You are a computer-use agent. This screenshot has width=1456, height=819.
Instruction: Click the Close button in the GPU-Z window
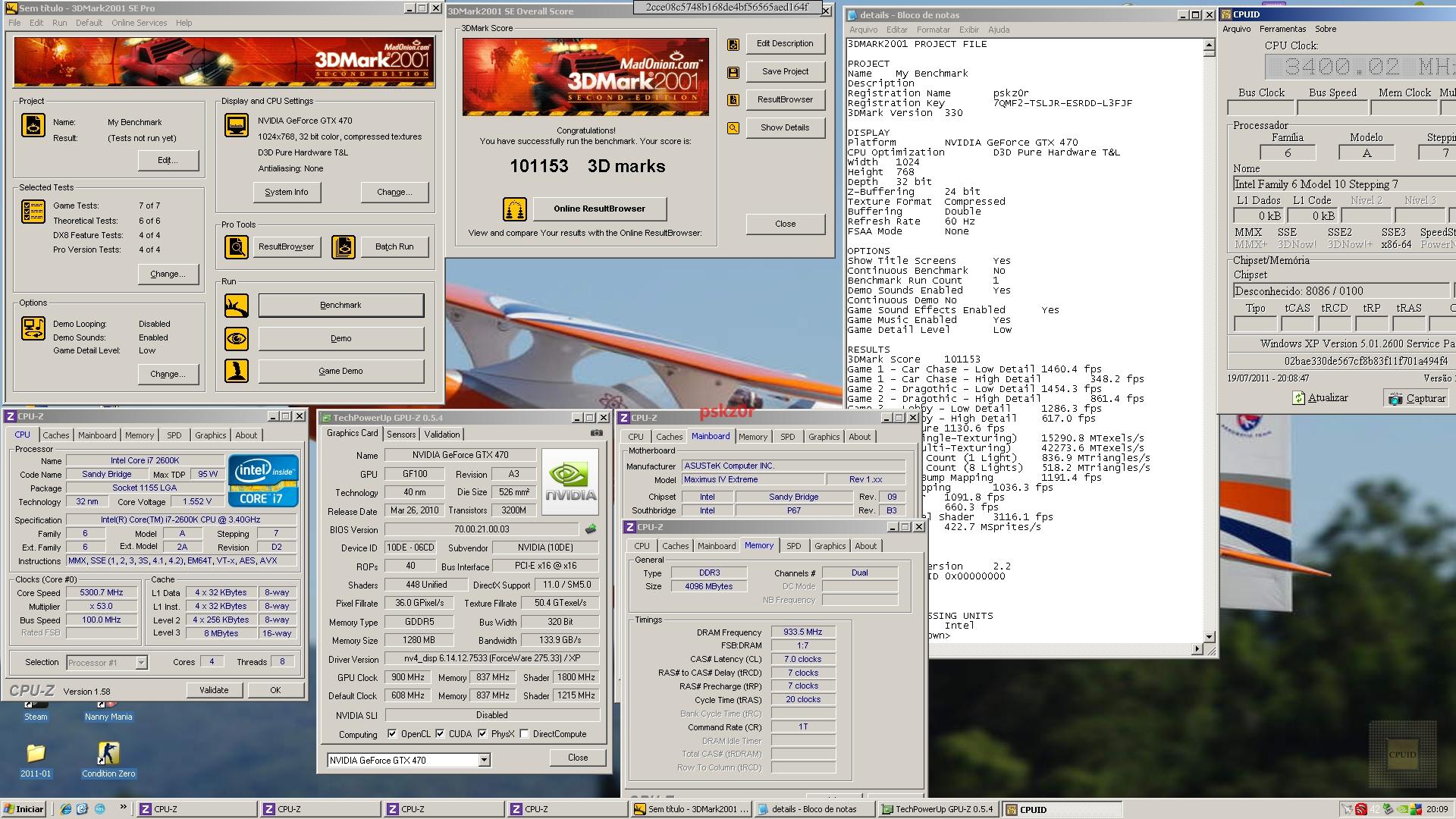(x=578, y=758)
